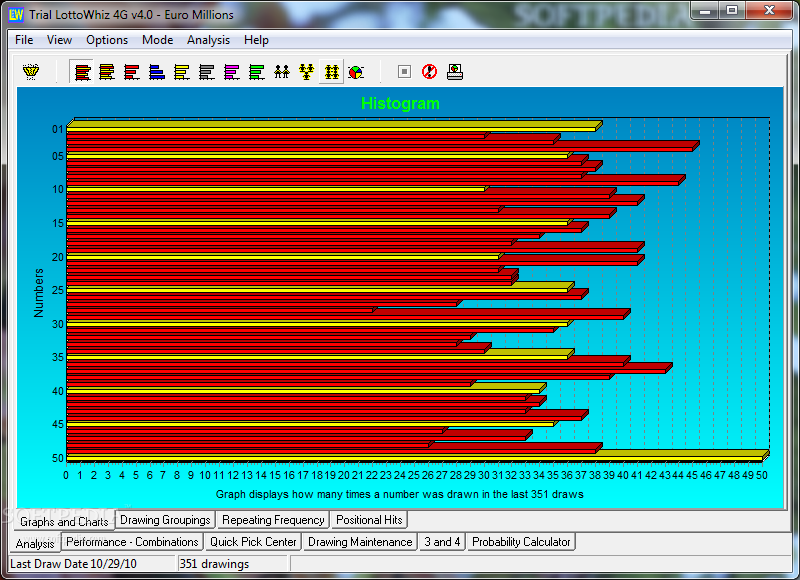Screen dimensions: 800x580
Task: Open the Drawing Maintenance tab
Action: point(360,542)
